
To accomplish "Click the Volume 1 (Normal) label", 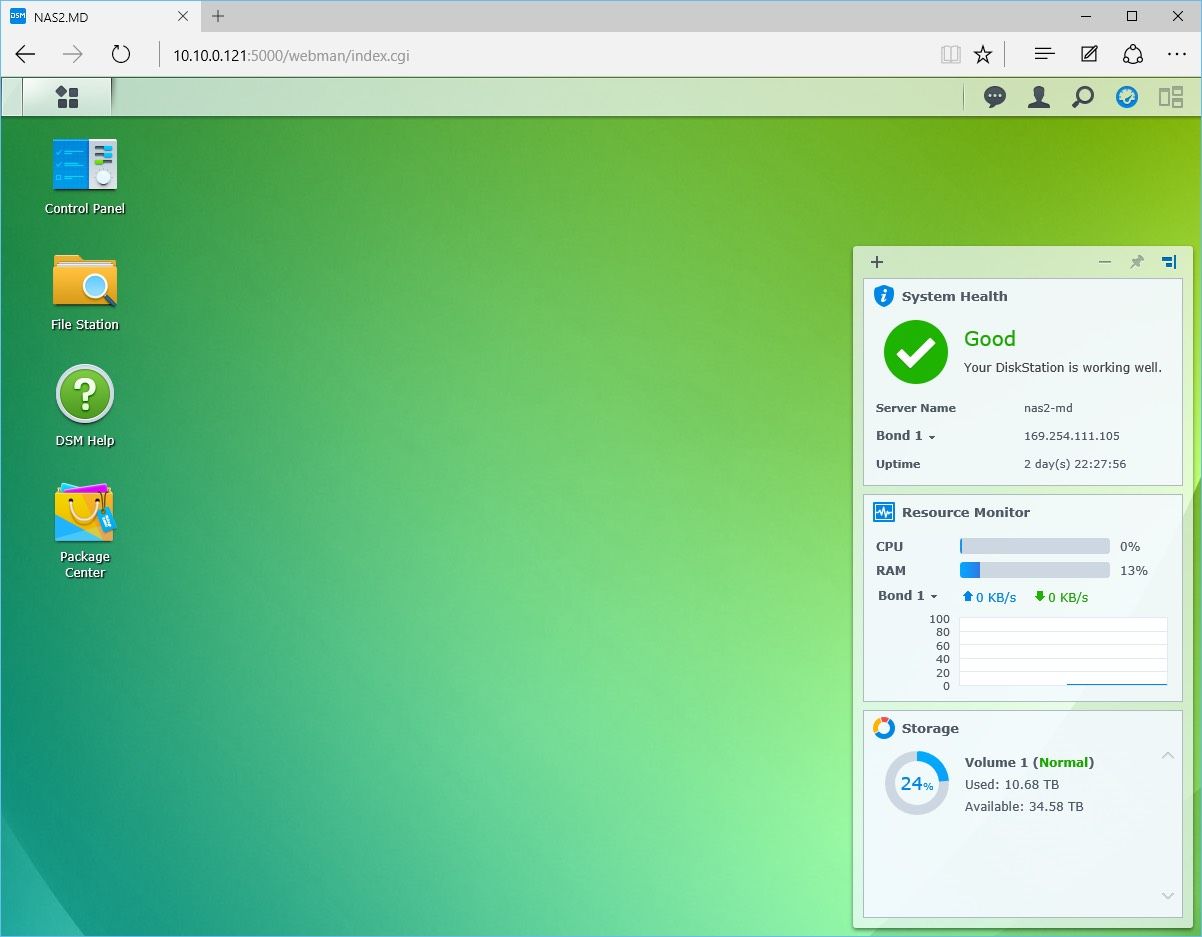I will (x=1029, y=762).
